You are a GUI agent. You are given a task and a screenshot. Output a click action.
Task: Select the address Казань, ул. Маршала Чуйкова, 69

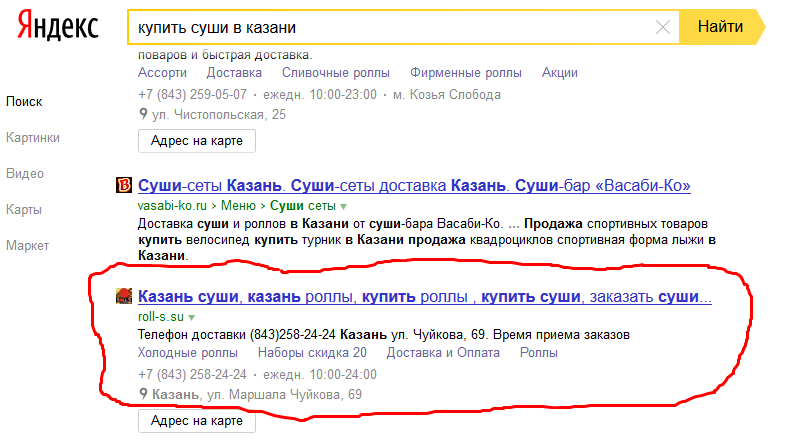coord(257,395)
